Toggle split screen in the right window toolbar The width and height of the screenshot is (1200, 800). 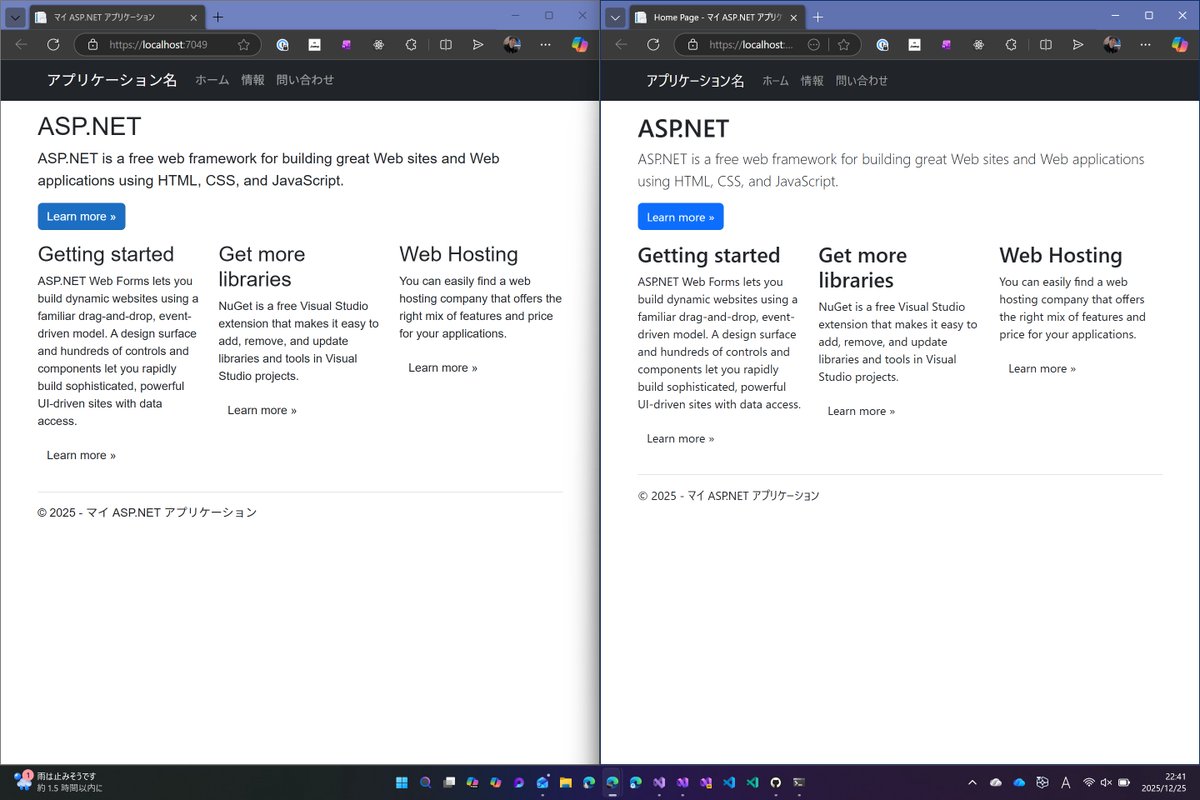(1045, 45)
